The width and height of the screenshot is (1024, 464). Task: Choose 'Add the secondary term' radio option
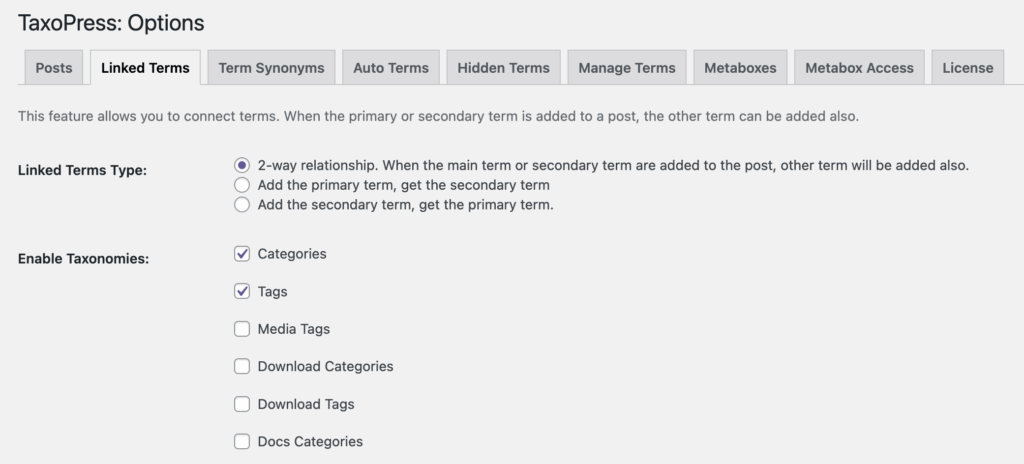pos(241,205)
